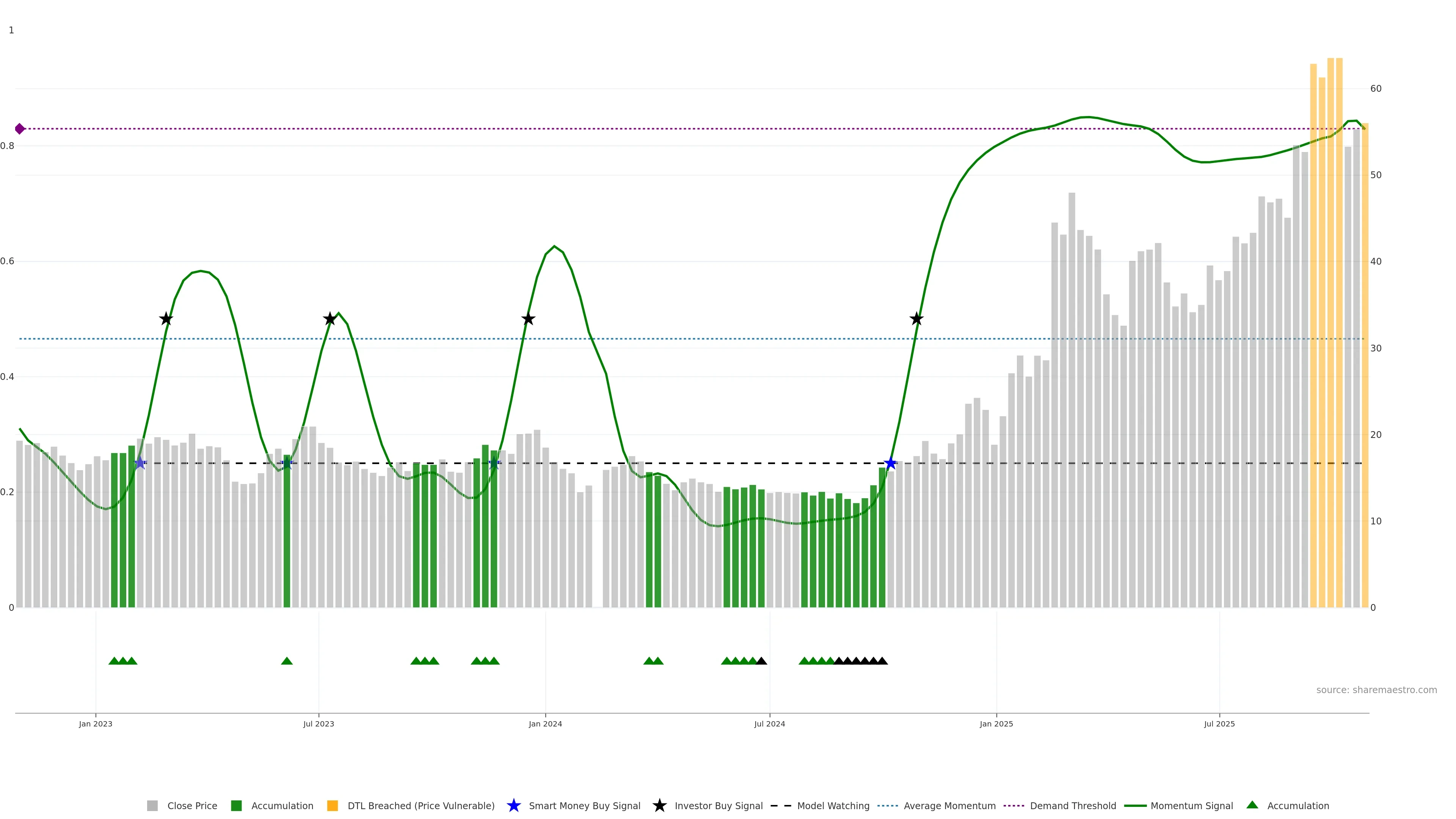Image resolution: width=1456 pixels, height=819 pixels.
Task: Click the black star near January 2024
Action: (528, 319)
